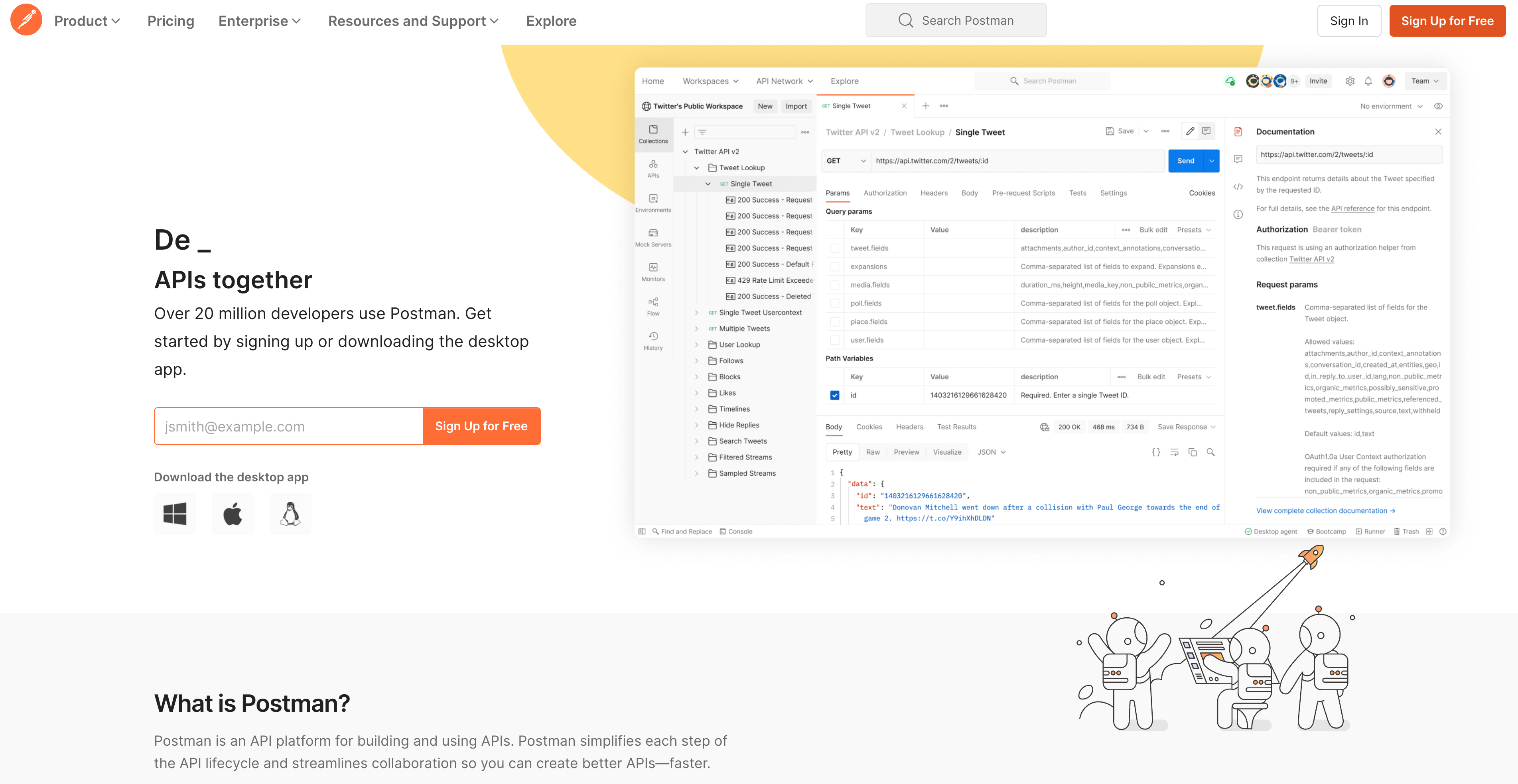Download the macOS desktop app via Apple icon

(x=233, y=514)
